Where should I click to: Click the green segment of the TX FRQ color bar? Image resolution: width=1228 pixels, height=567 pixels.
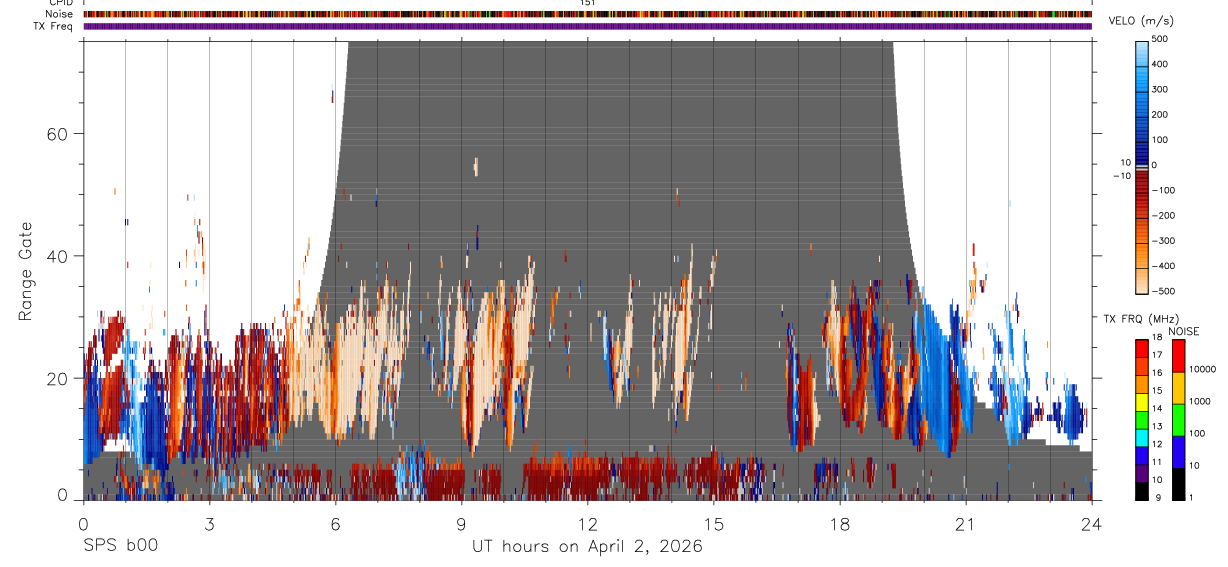pos(1141,420)
